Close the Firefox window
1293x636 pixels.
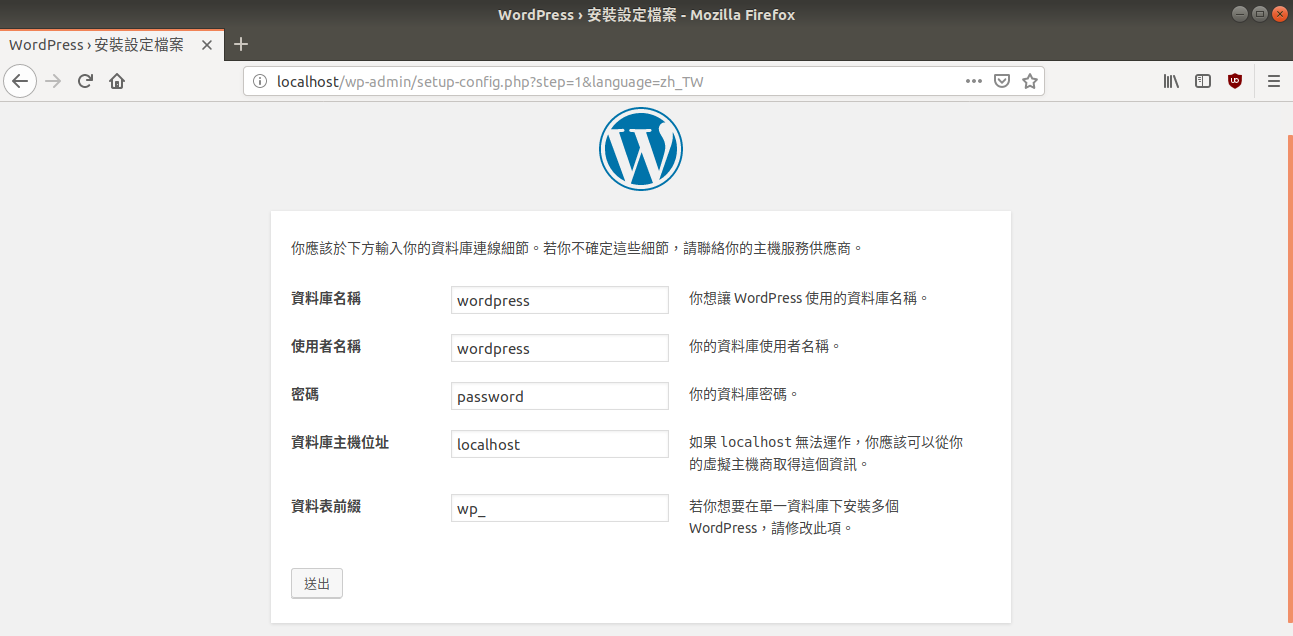tap(1278, 14)
